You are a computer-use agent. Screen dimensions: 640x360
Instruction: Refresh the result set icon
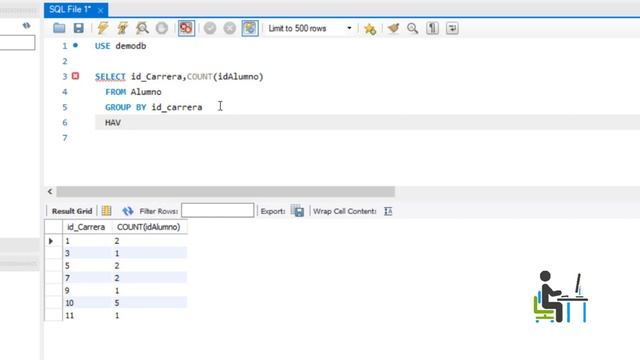coord(128,211)
